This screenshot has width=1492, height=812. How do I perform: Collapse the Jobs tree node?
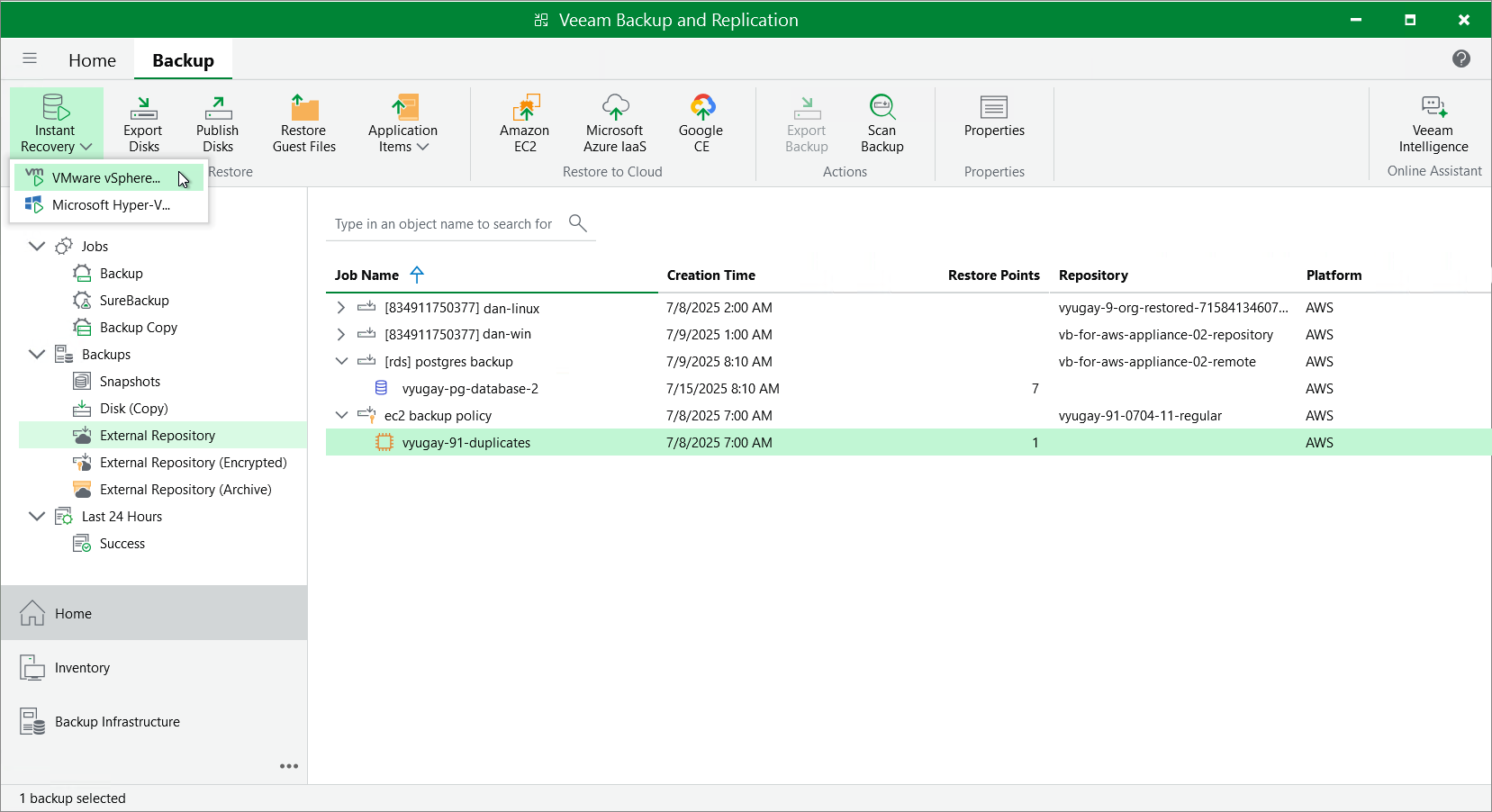click(37, 246)
